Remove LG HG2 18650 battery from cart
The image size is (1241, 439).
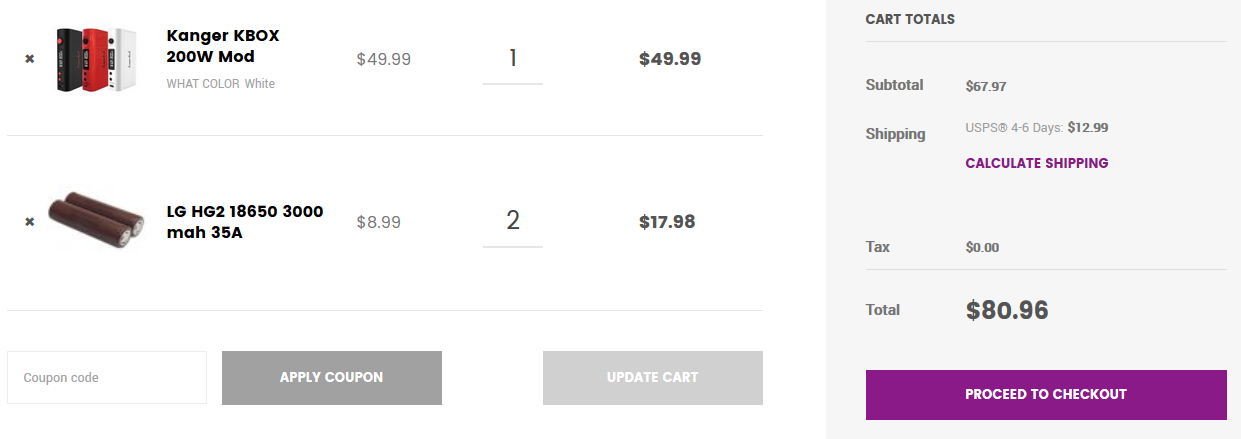(x=30, y=222)
